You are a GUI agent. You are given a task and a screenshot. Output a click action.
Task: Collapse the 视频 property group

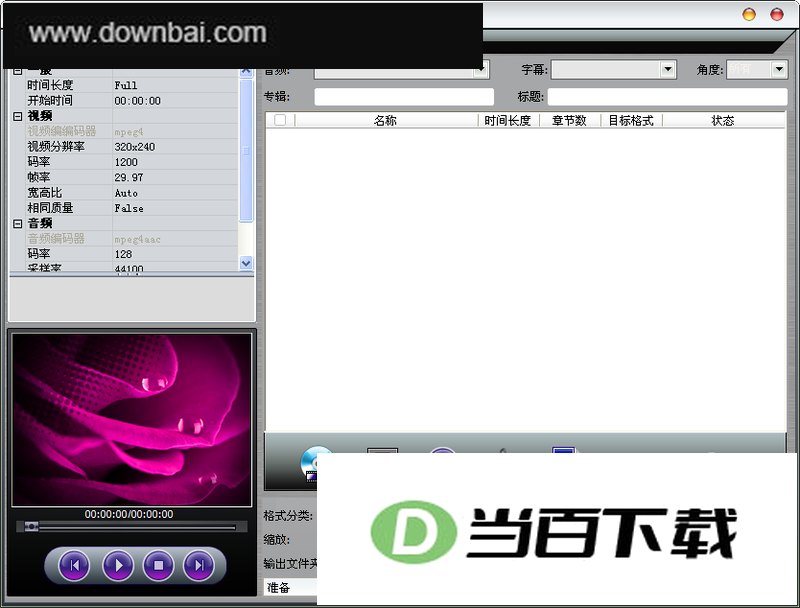(x=17, y=116)
